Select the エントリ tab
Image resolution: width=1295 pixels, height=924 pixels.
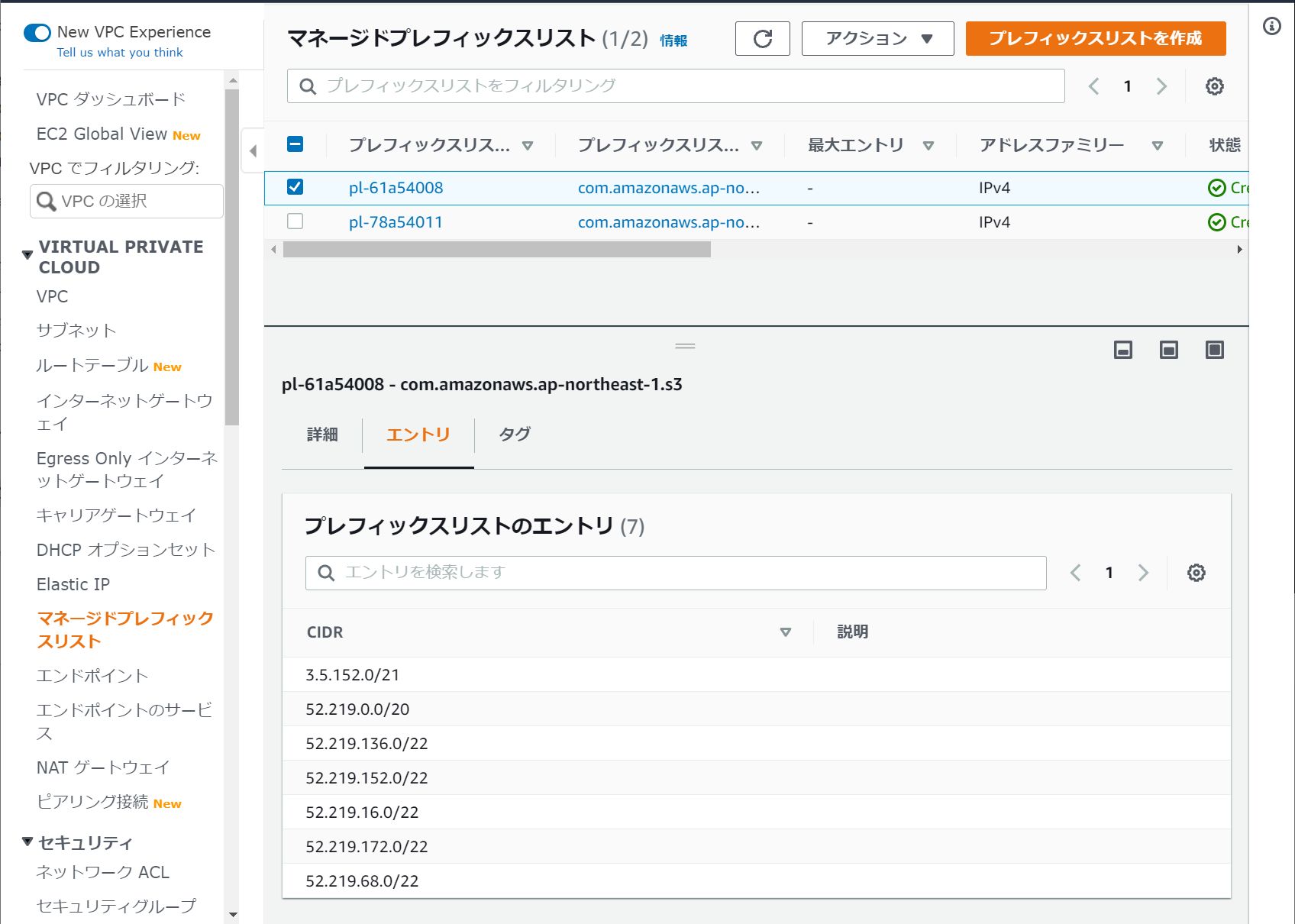coord(418,435)
